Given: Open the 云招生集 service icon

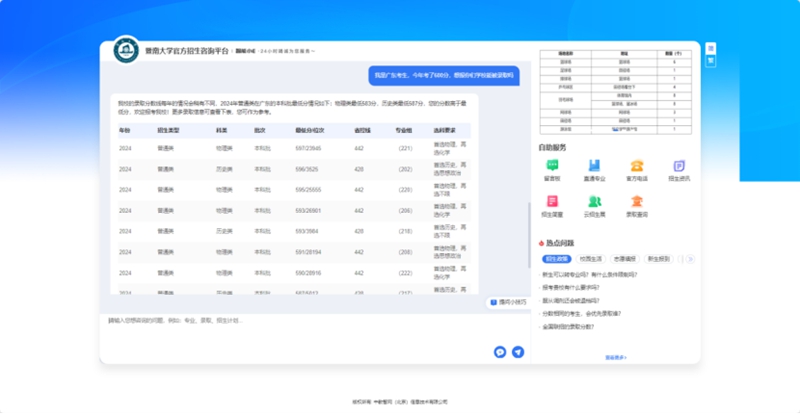Looking at the screenshot, I should coord(594,203).
